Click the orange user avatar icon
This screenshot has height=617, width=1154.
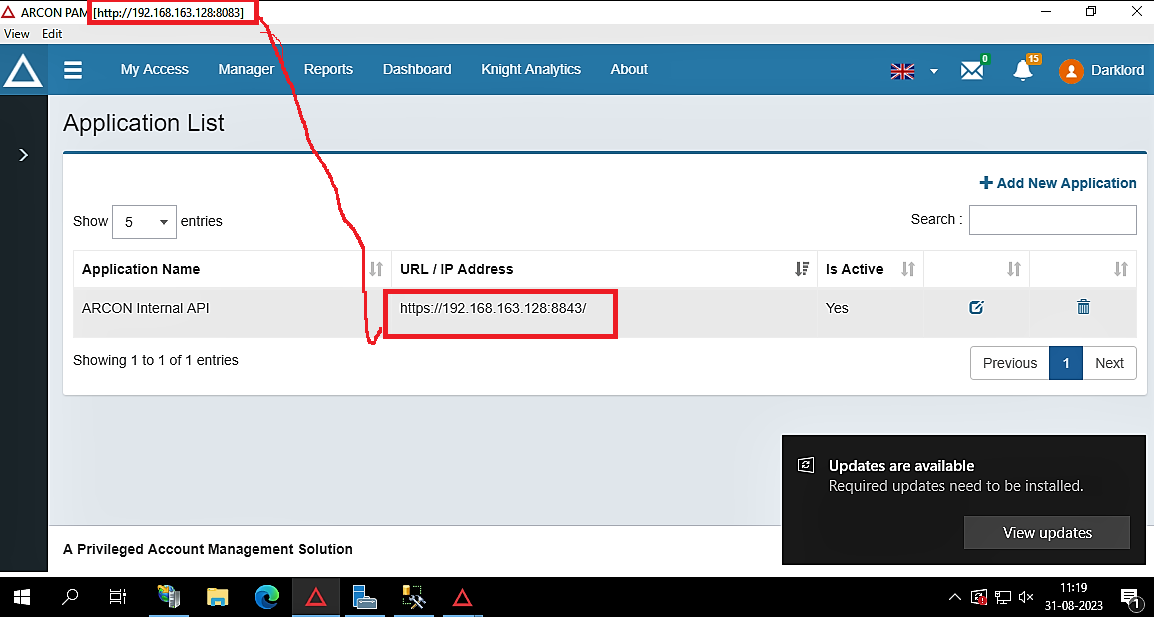tap(1071, 71)
